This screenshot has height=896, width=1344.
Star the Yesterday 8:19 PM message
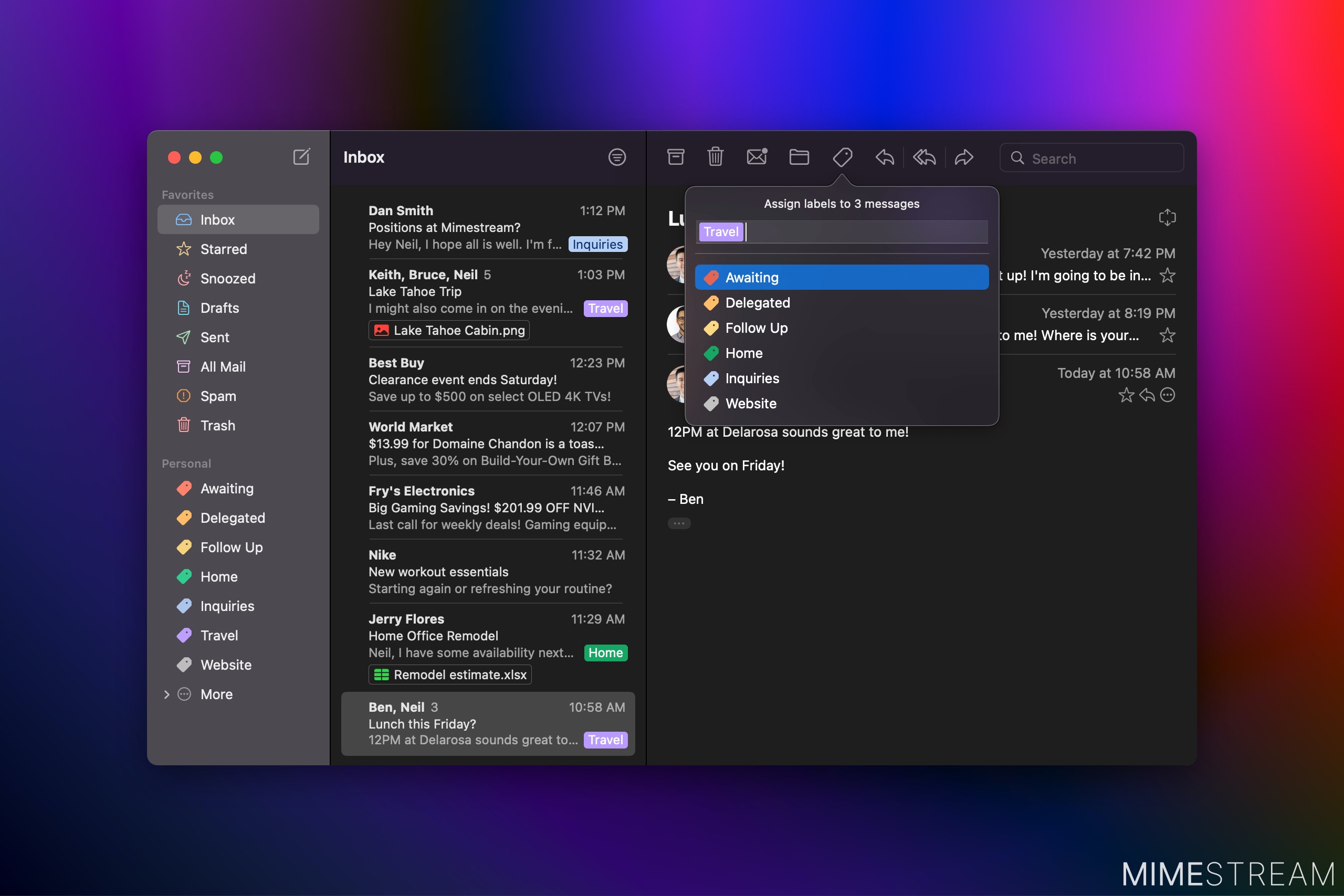[1168, 335]
